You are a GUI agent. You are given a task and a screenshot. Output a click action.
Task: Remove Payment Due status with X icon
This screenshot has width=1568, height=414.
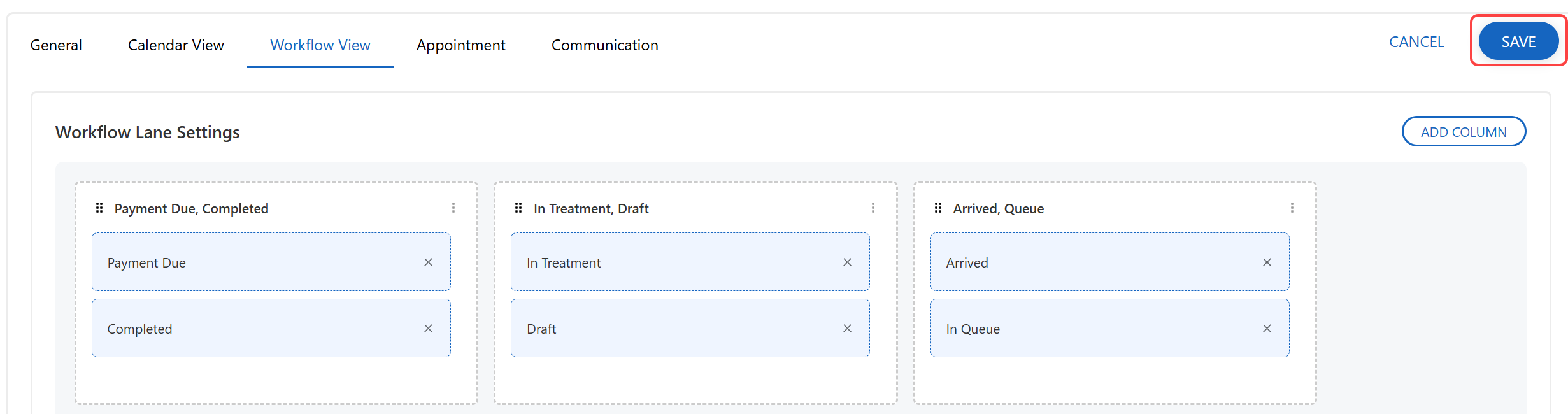pos(428,262)
